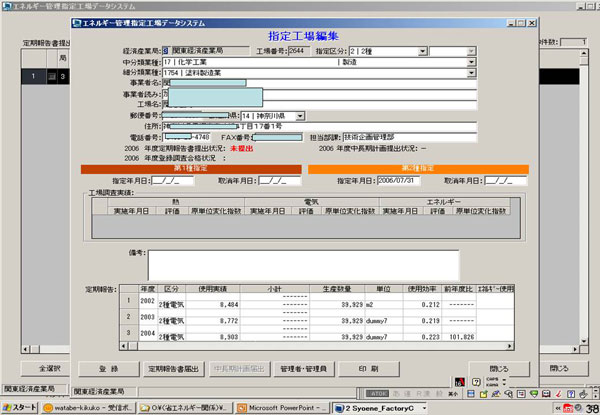600x415 pixels.
Task: Select row 1 of 定期報告 table
Action: (129, 301)
